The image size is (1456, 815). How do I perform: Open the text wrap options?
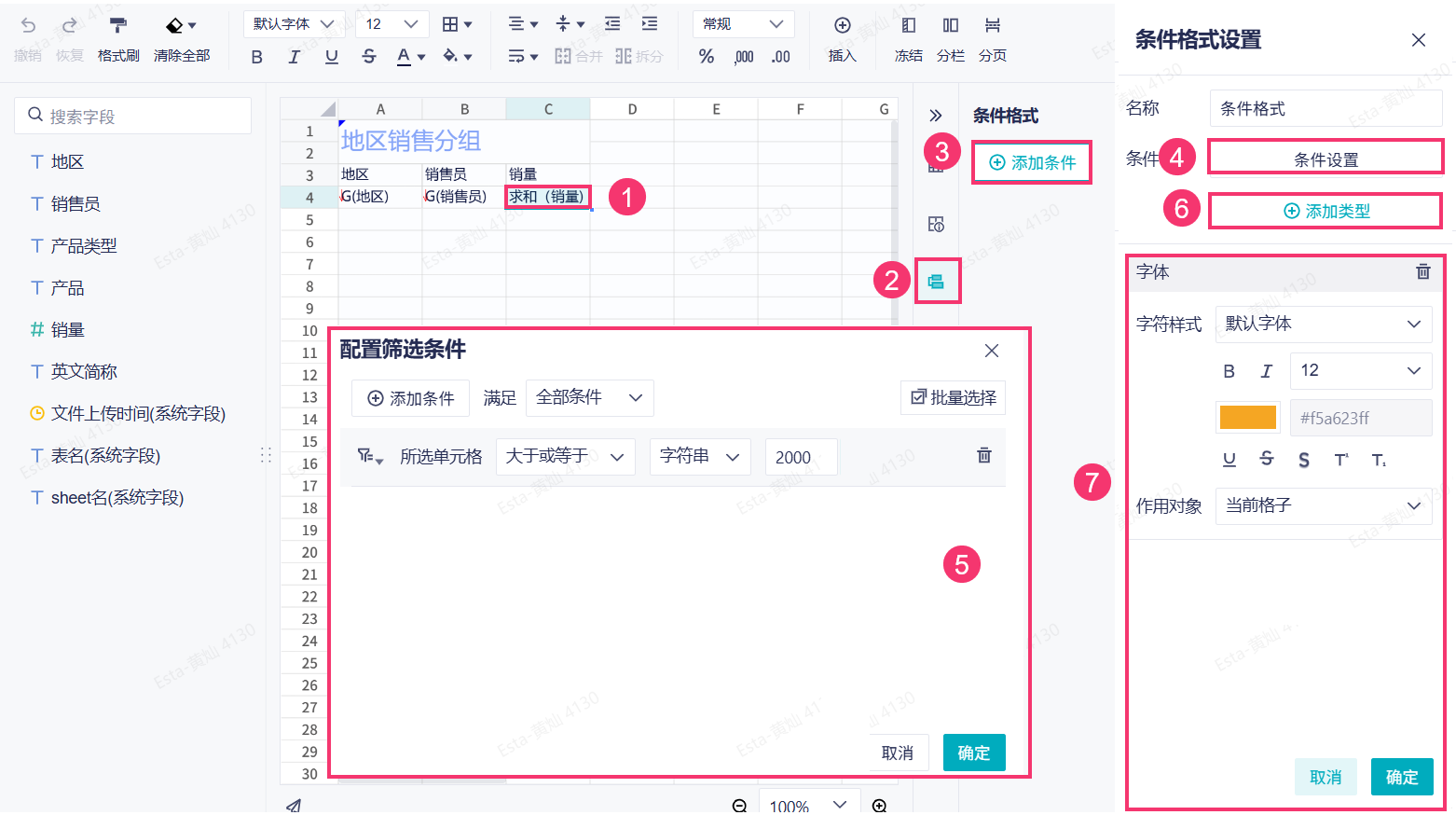(523, 57)
